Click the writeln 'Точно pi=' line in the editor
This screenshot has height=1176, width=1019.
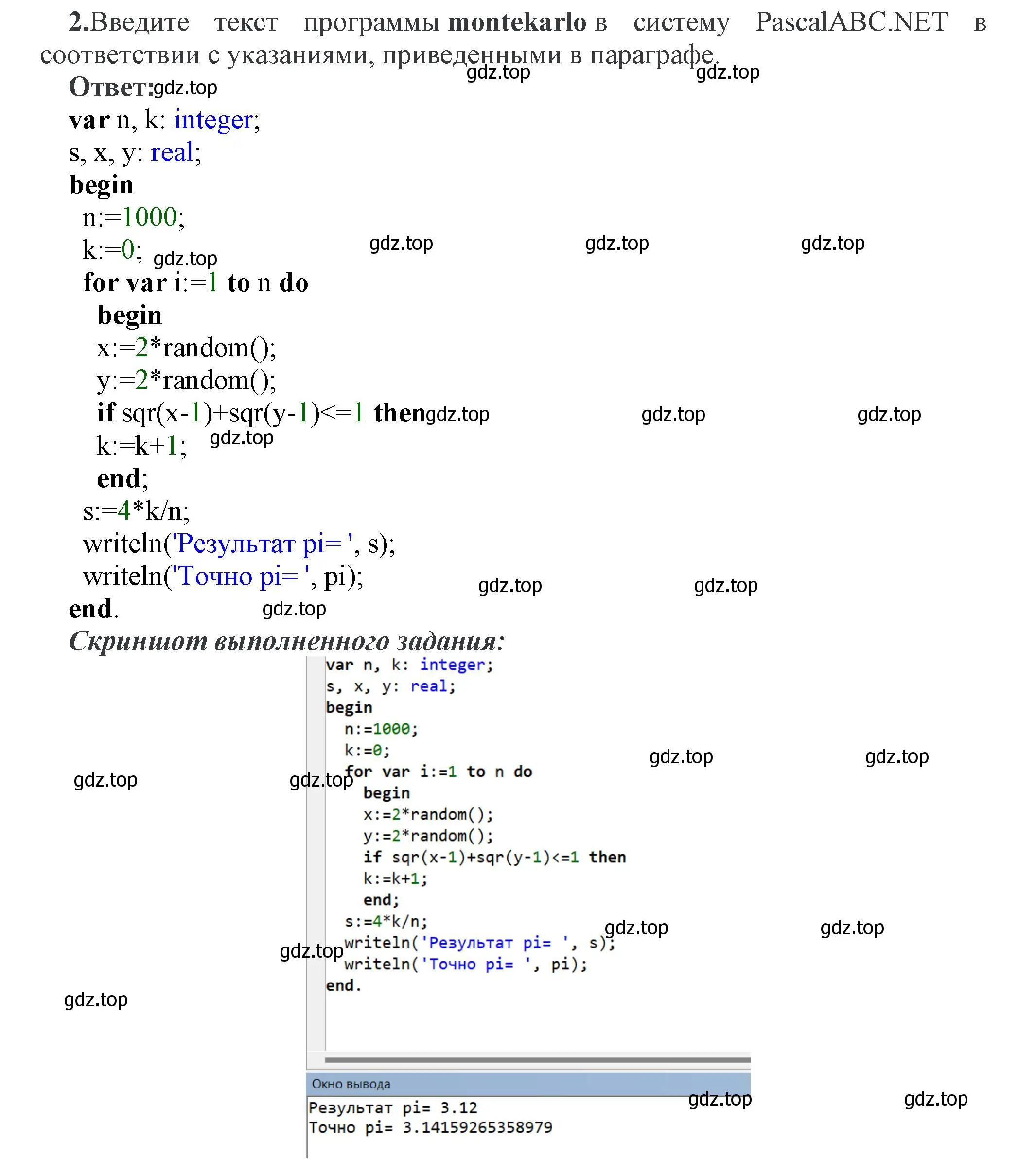click(466, 964)
